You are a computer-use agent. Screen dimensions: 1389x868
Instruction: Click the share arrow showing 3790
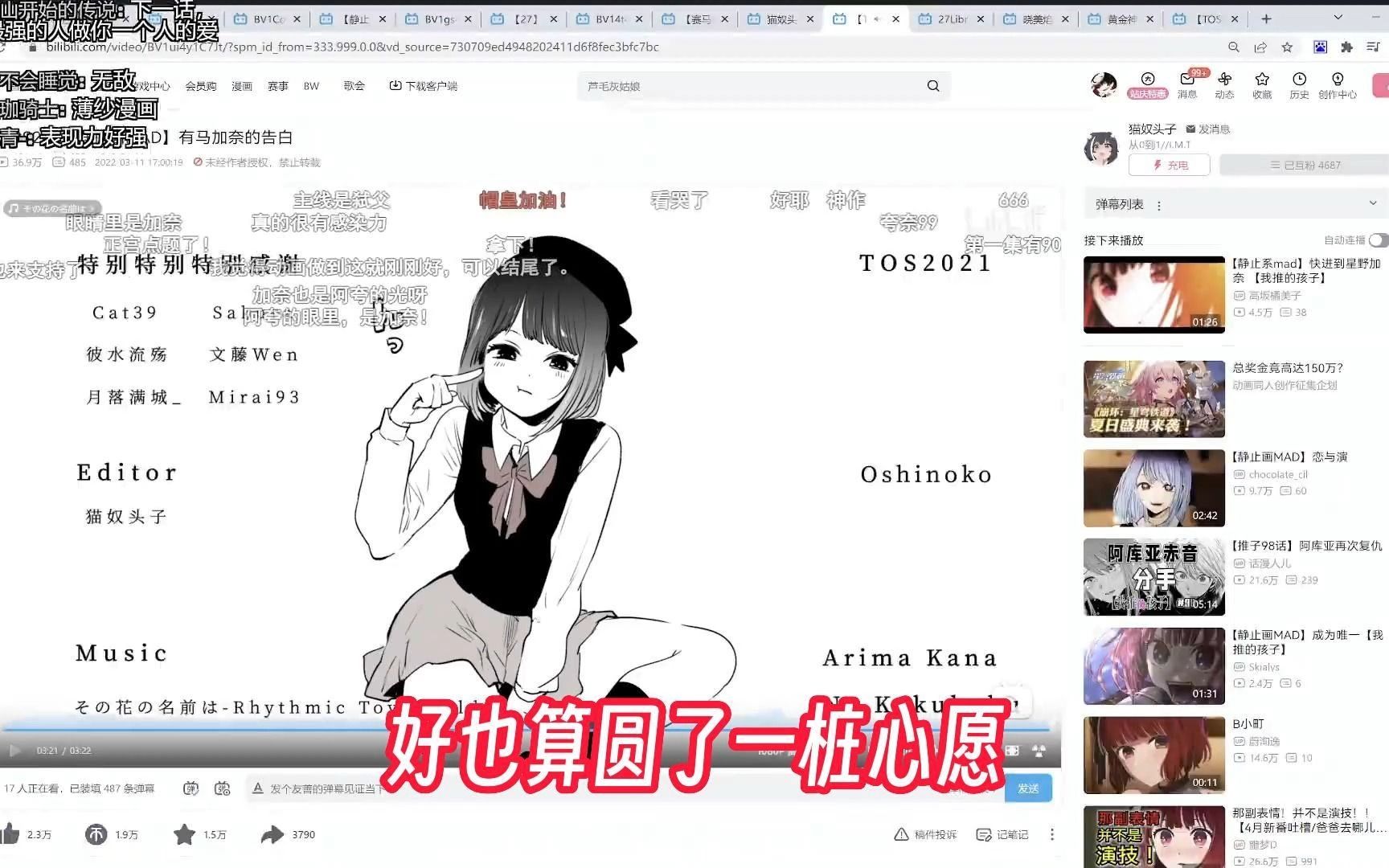pyautogui.click(x=272, y=834)
